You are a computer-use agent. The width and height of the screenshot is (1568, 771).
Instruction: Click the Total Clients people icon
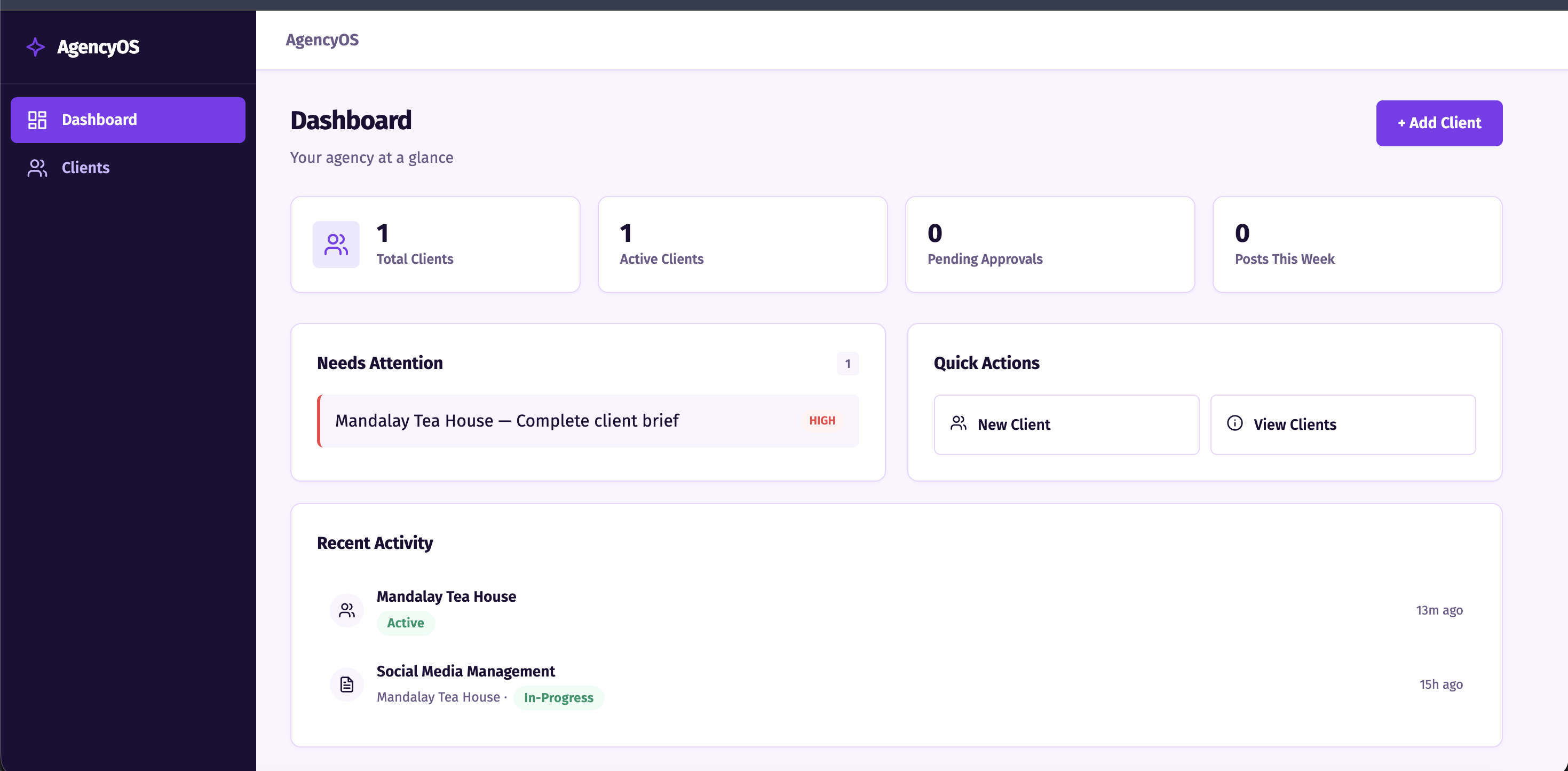pyautogui.click(x=336, y=244)
